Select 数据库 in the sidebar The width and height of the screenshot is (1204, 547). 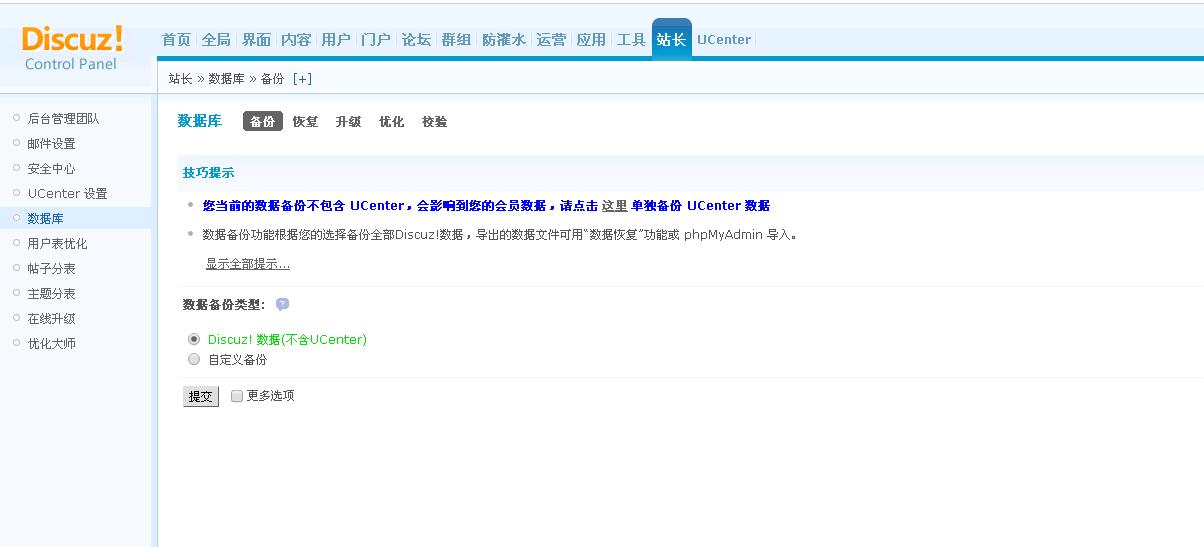pos(45,218)
